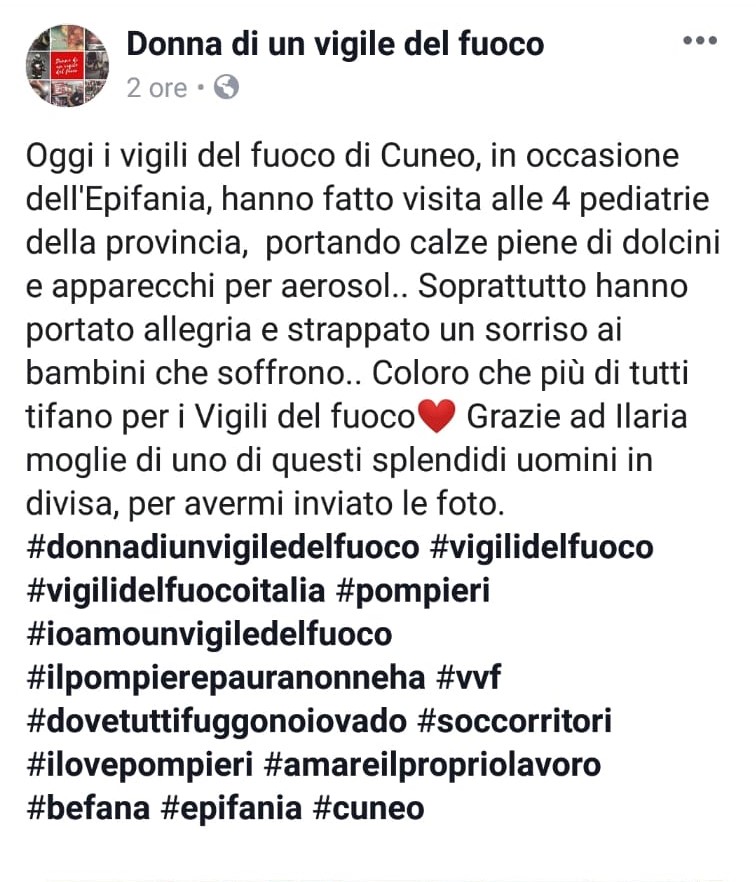Open the #ilovepompieri hashtag

pyautogui.click(x=140, y=766)
